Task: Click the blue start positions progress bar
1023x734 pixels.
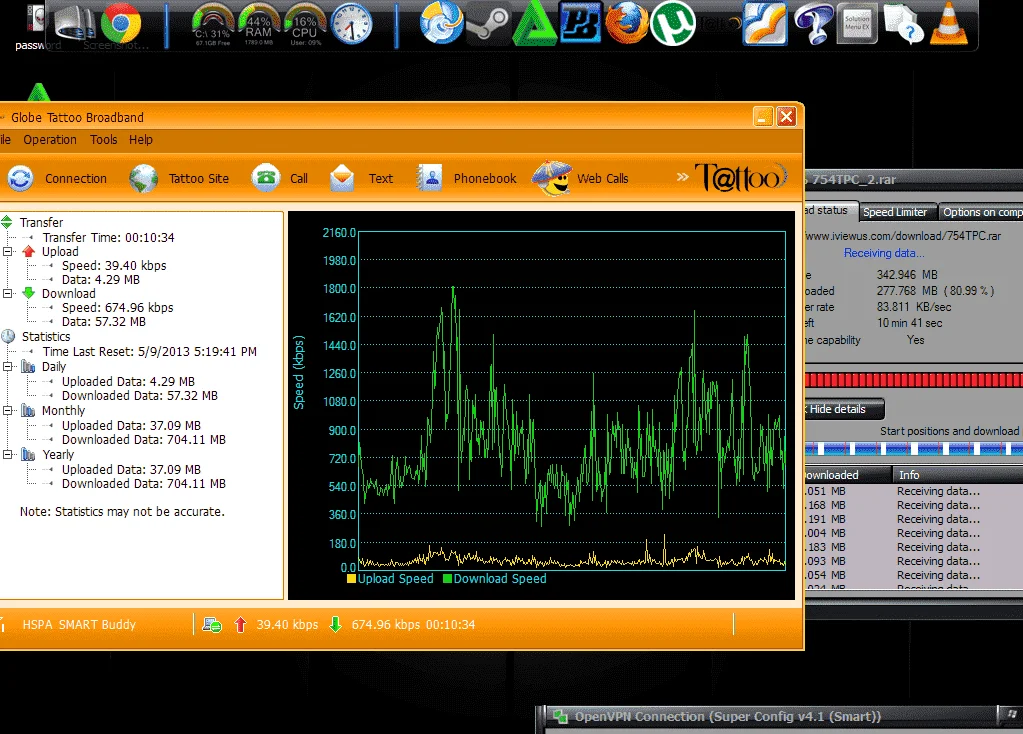Action: click(x=913, y=449)
